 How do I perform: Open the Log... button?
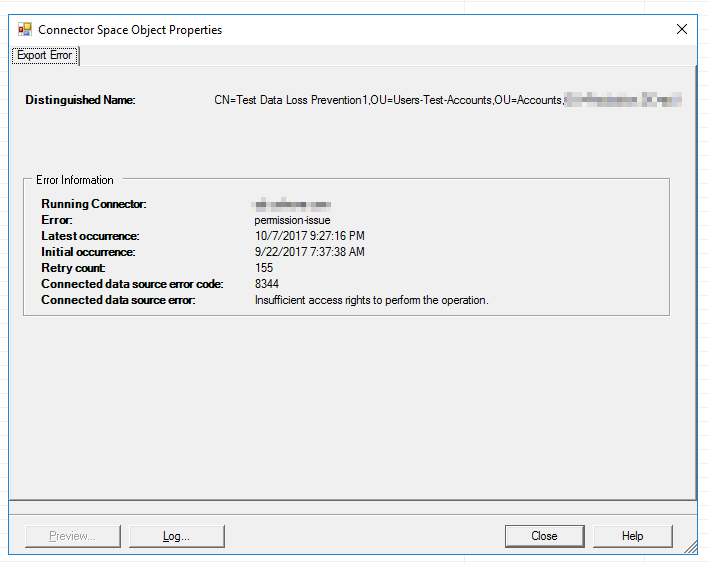click(x=176, y=536)
